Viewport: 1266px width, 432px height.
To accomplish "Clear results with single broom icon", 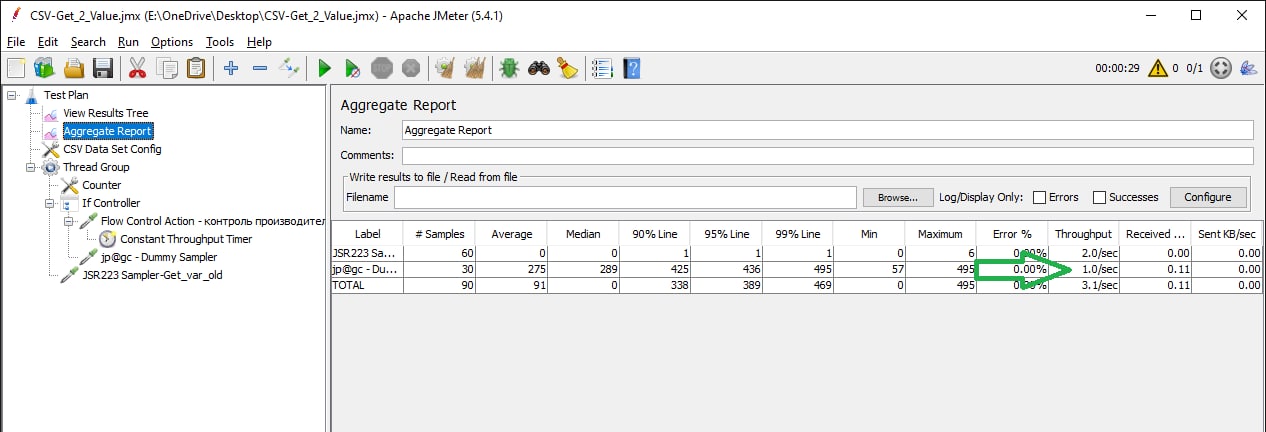I will point(445,68).
